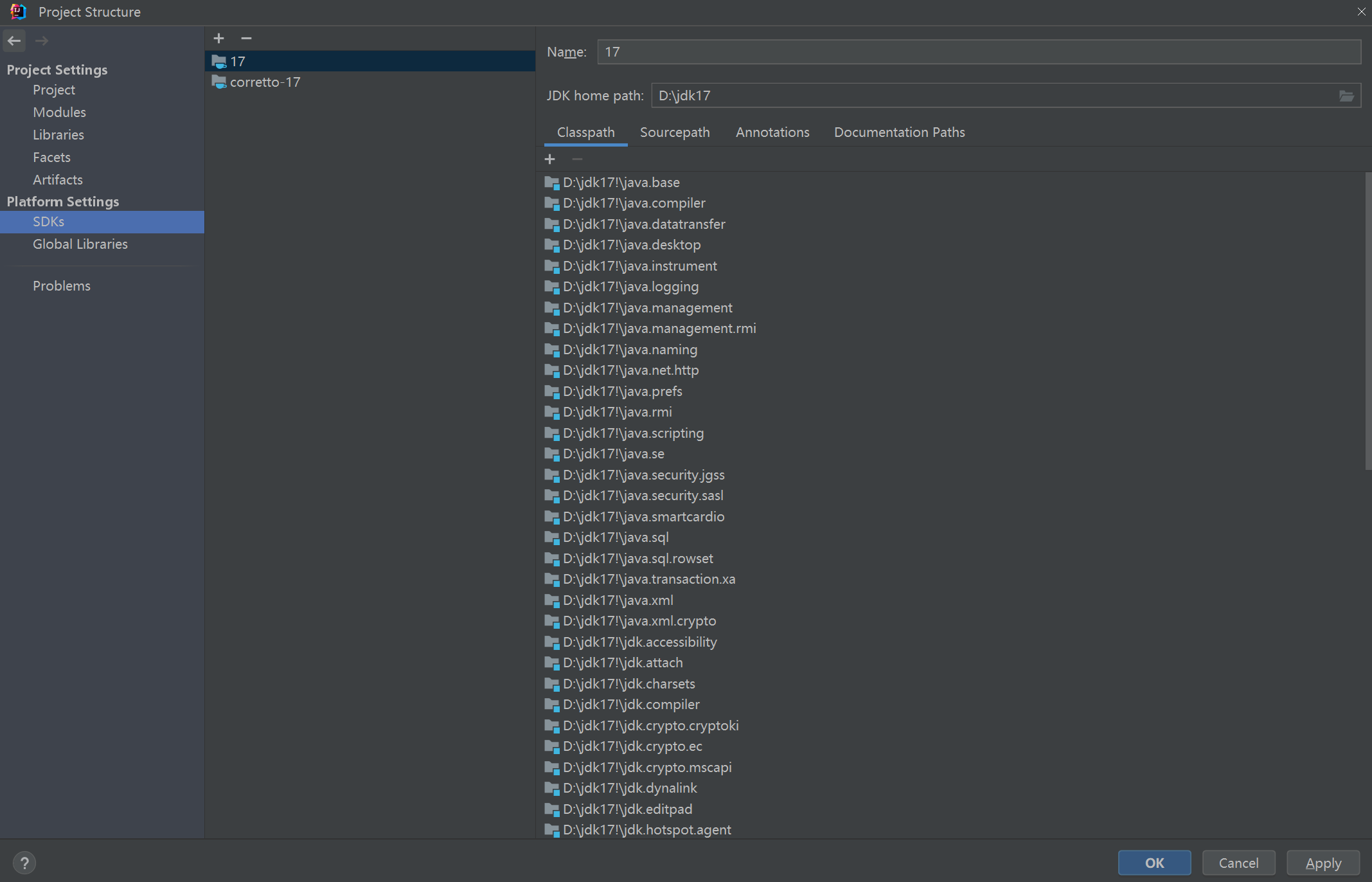Open the folder browser for JDK home path

[x=1346, y=95]
